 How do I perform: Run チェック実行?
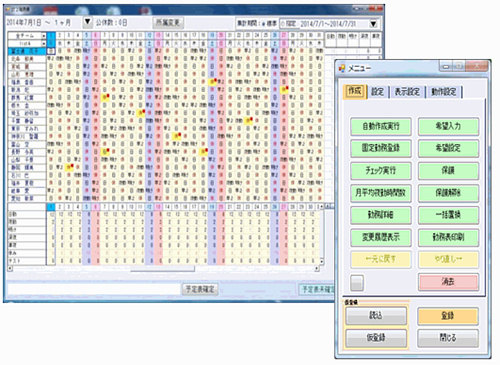pyautogui.click(x=381, y=171)
